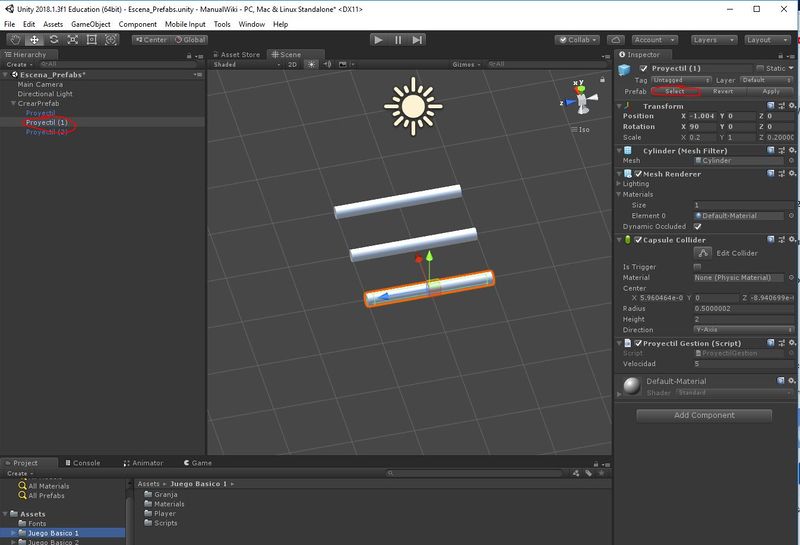Open Transform component gear settings
The image size is (800, 545).
coord(791,106)
